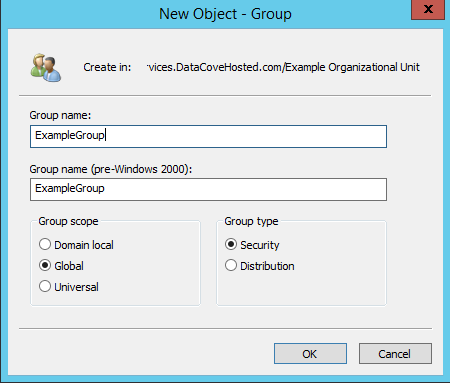The image size is (450, 383).
Task: Close the New Object - Group window
Action: click(x=428, y=10)
